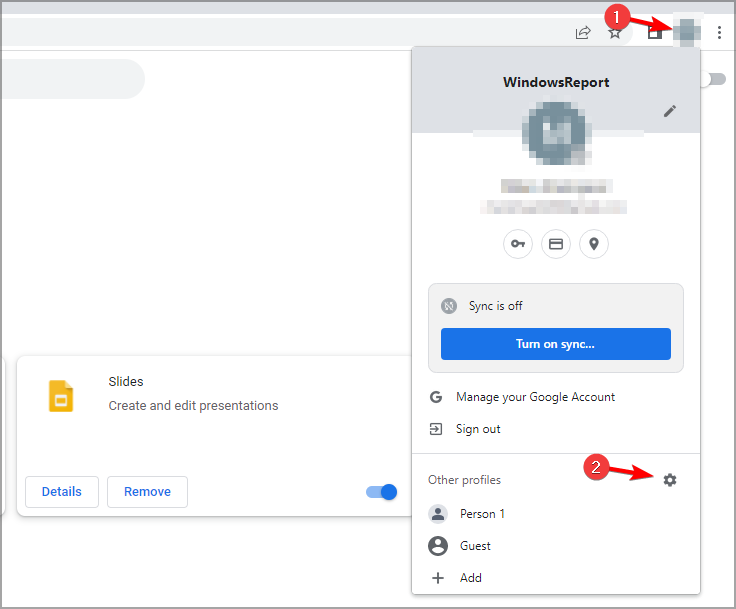The image size is (736, 609).
Task: Open saved passwords via key icon
Action: click(518, 244)
